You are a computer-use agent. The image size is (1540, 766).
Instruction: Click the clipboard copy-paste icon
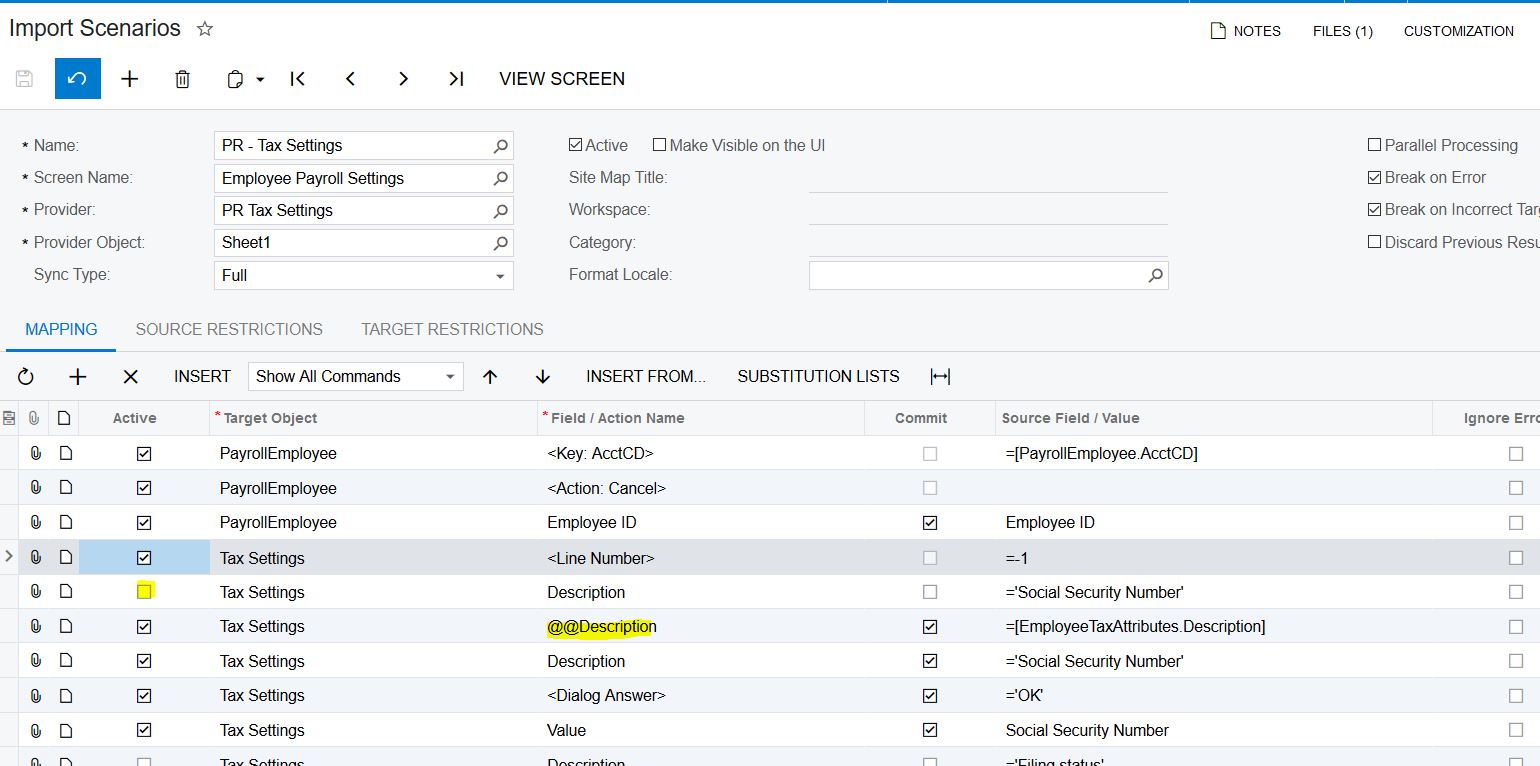[236, 79]
